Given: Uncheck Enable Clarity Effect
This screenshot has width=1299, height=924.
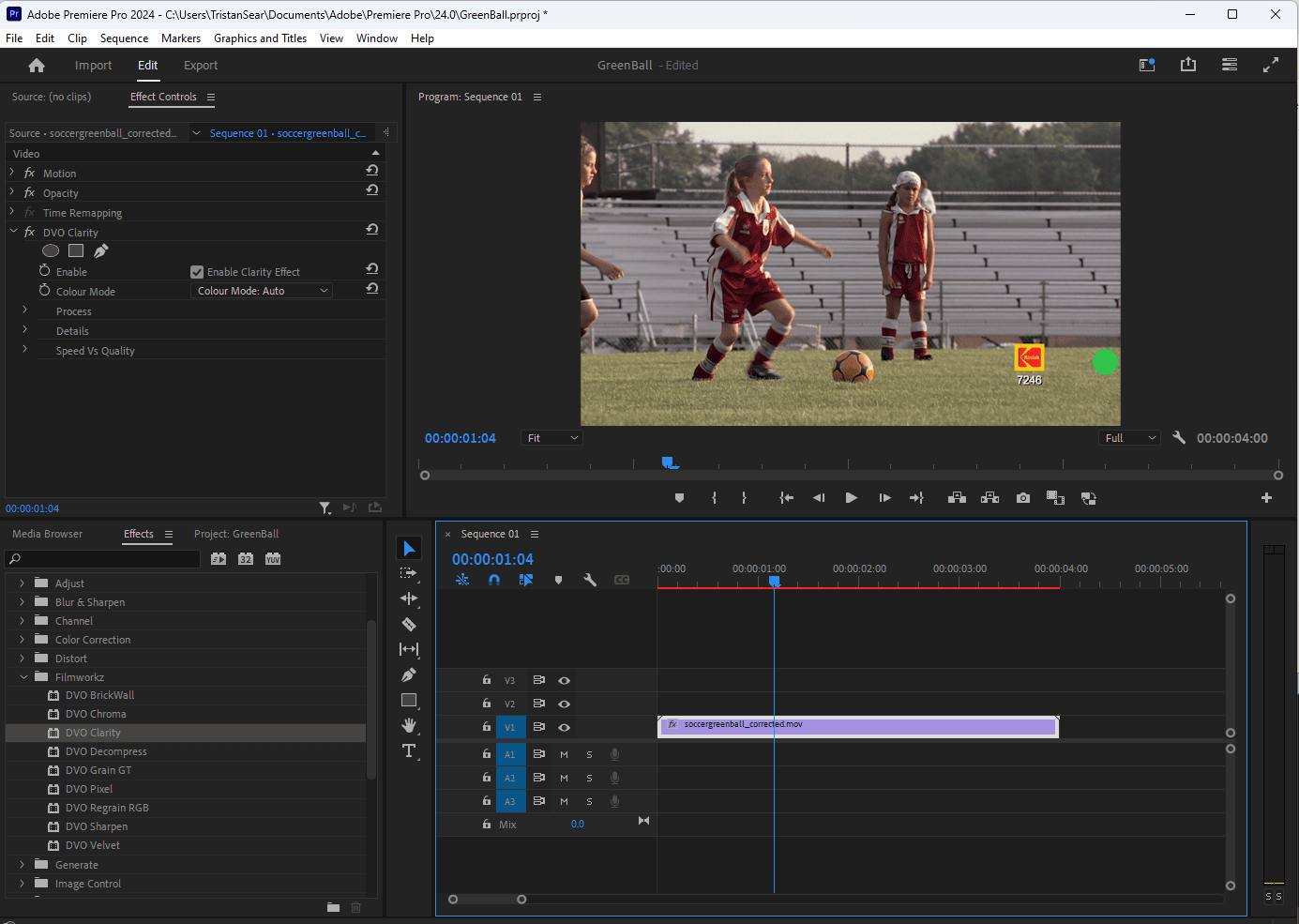Looking at the screenshot, I should tap(196, 271).
